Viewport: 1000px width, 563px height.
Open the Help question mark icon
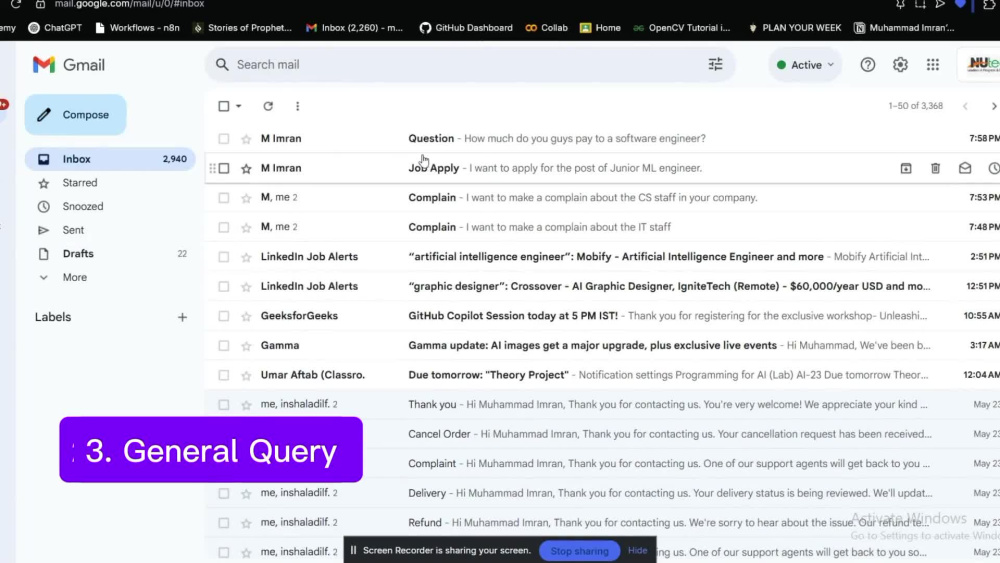tap(867, 64)
